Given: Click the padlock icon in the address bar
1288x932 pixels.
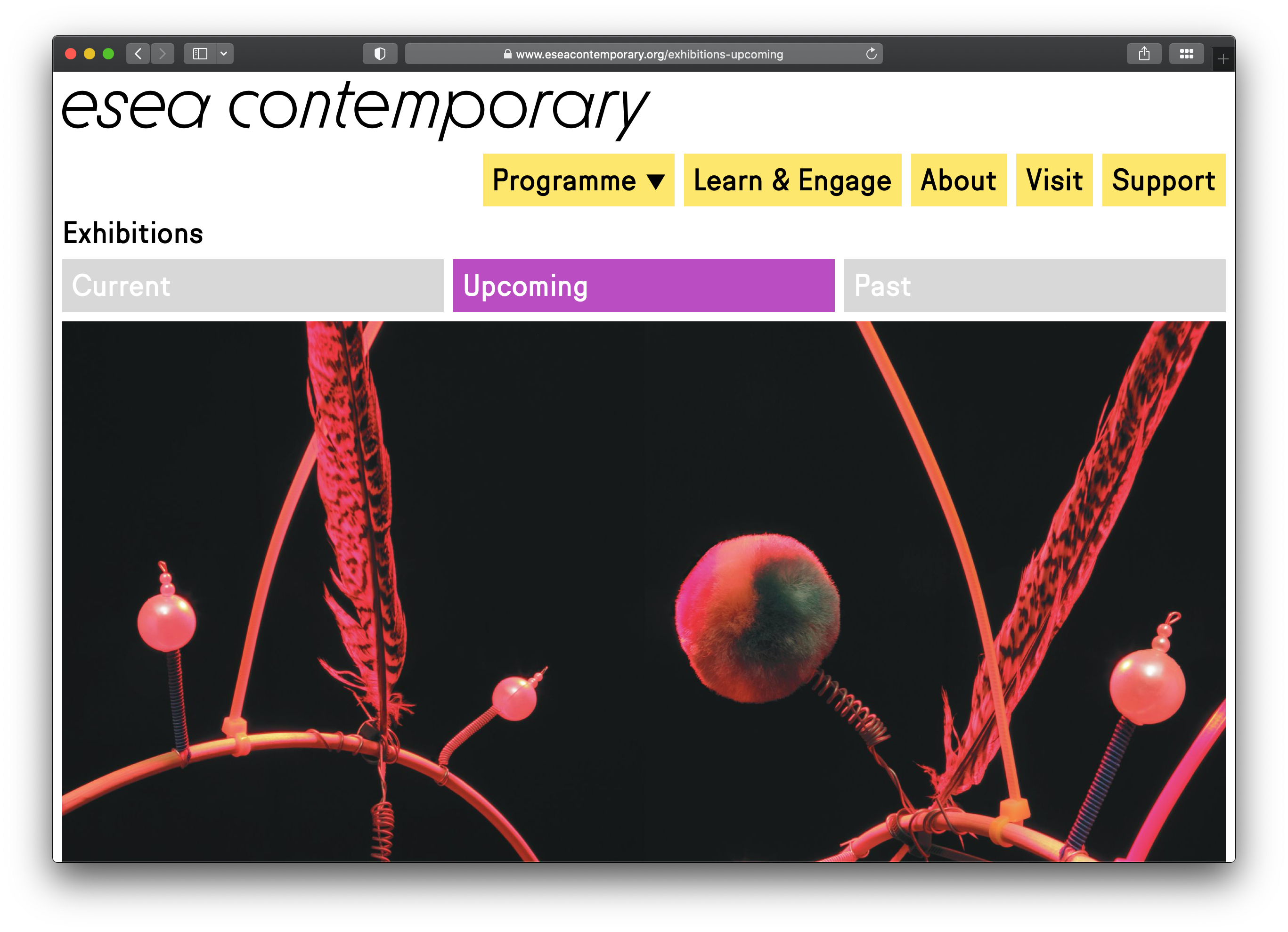Looking at the screenshot, I should click(508, 55).
